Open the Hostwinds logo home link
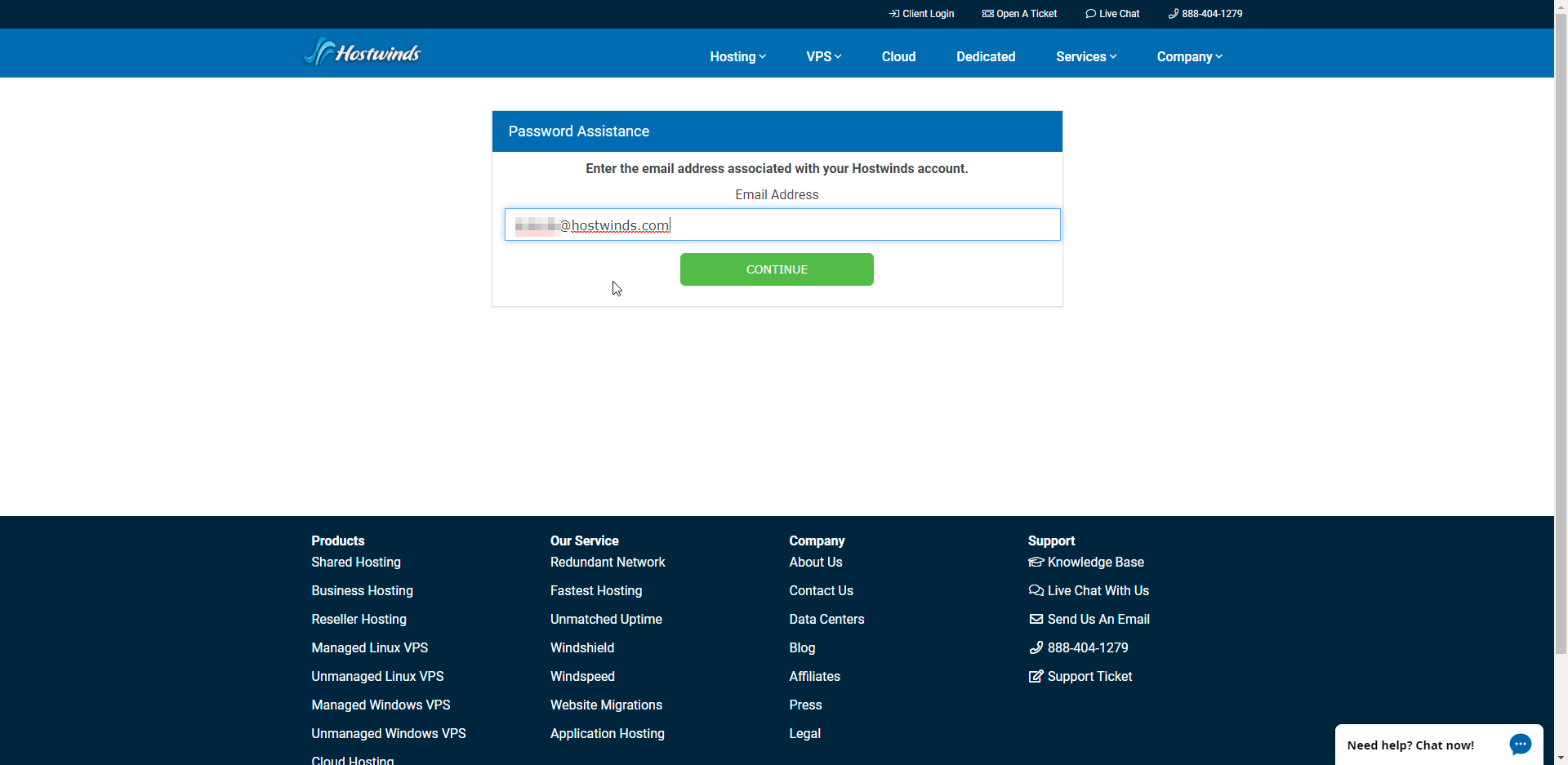Viewport: 1568px width, 765px height. (363, 52)
